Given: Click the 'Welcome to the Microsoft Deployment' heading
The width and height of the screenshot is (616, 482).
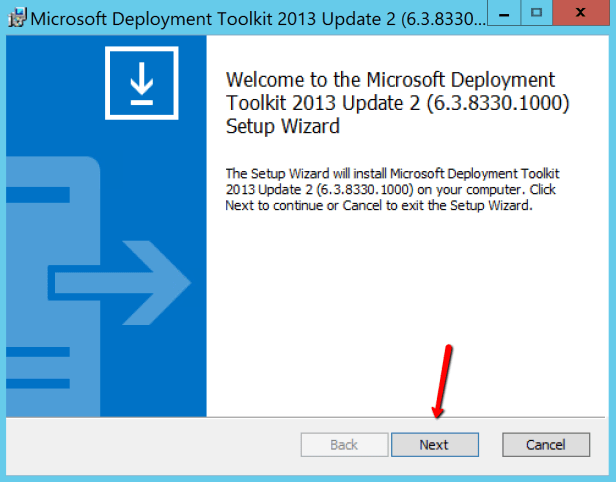Looking at the screenshot, I should (x=390, y=80).
